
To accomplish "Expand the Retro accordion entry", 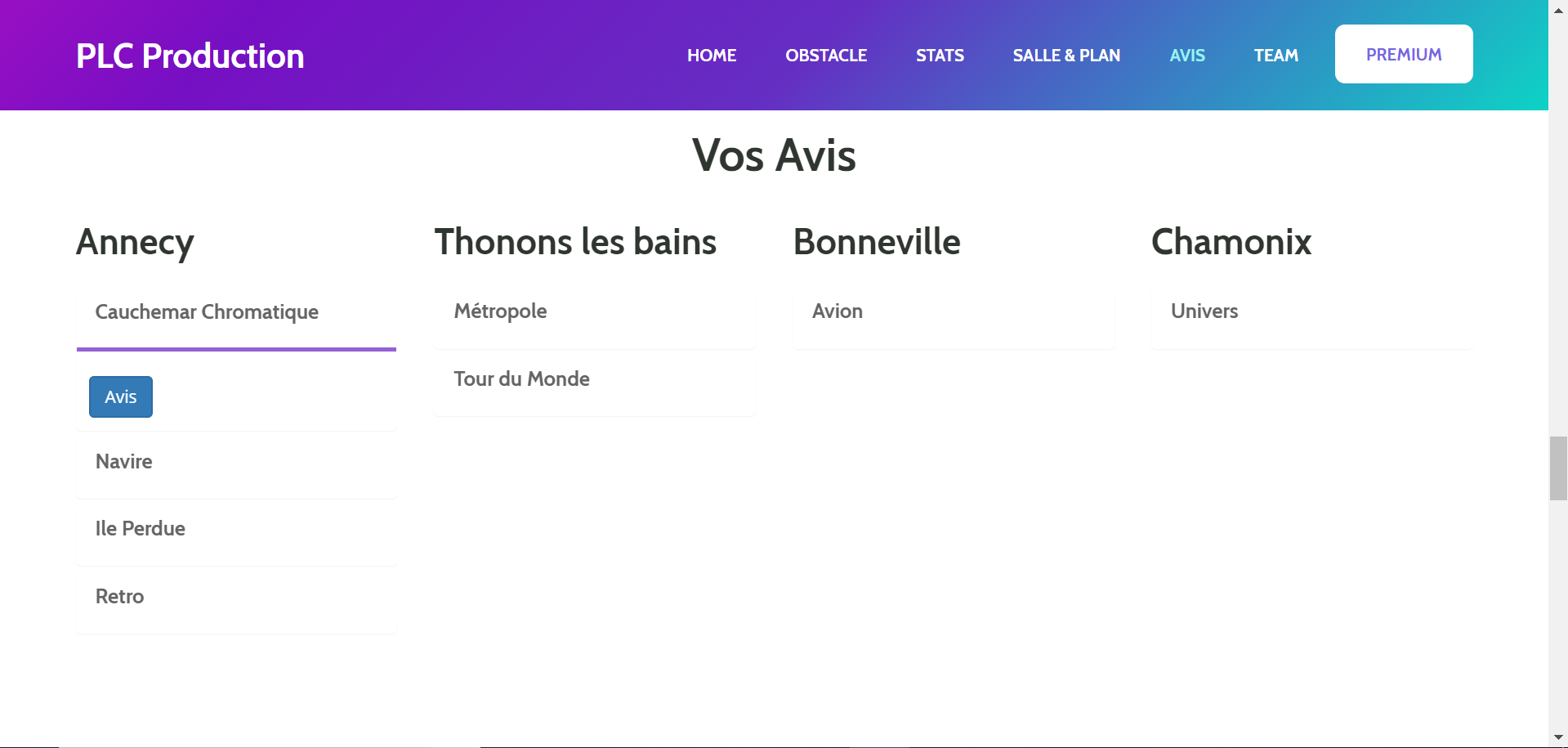I will pyautogui.click(x=236, y=597).
